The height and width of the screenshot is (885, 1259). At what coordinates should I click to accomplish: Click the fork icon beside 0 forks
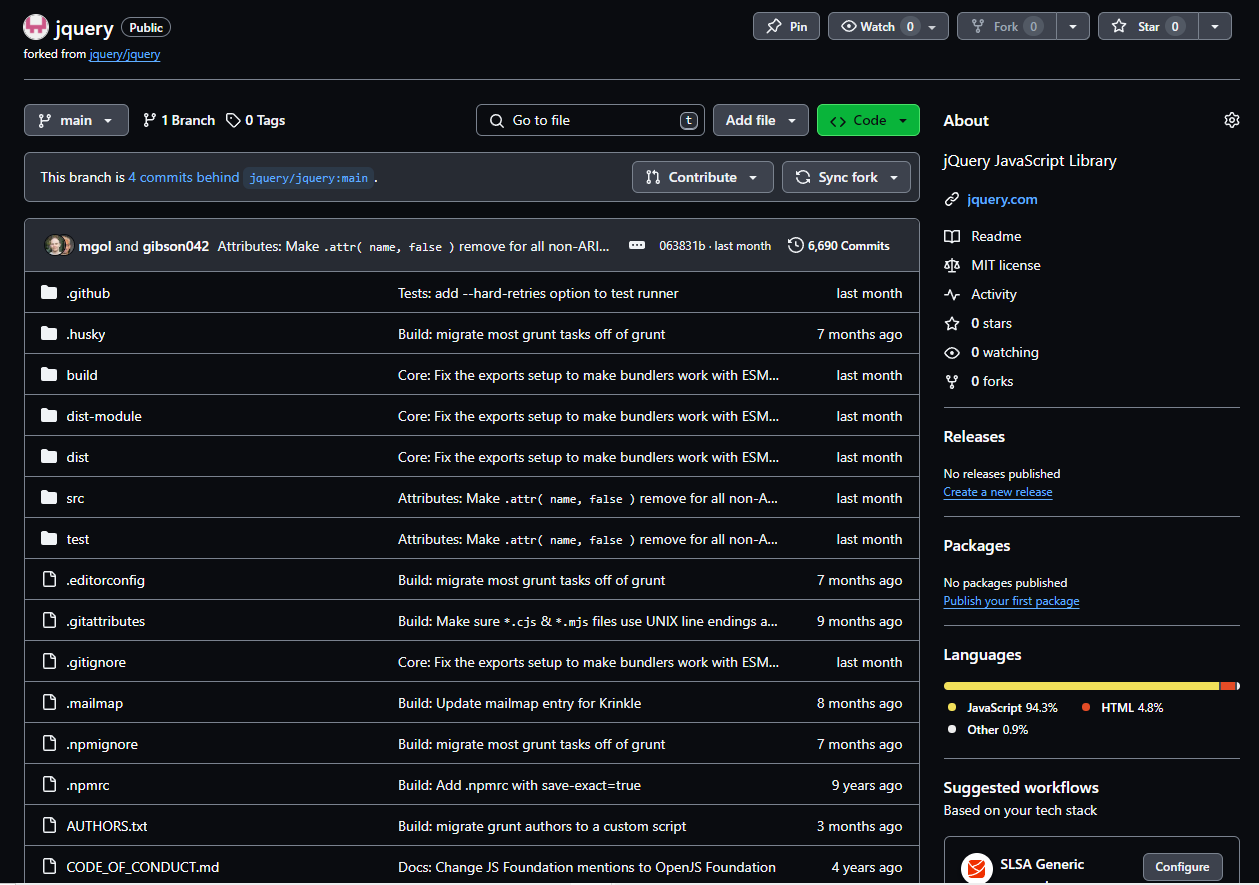click(951, 381)
